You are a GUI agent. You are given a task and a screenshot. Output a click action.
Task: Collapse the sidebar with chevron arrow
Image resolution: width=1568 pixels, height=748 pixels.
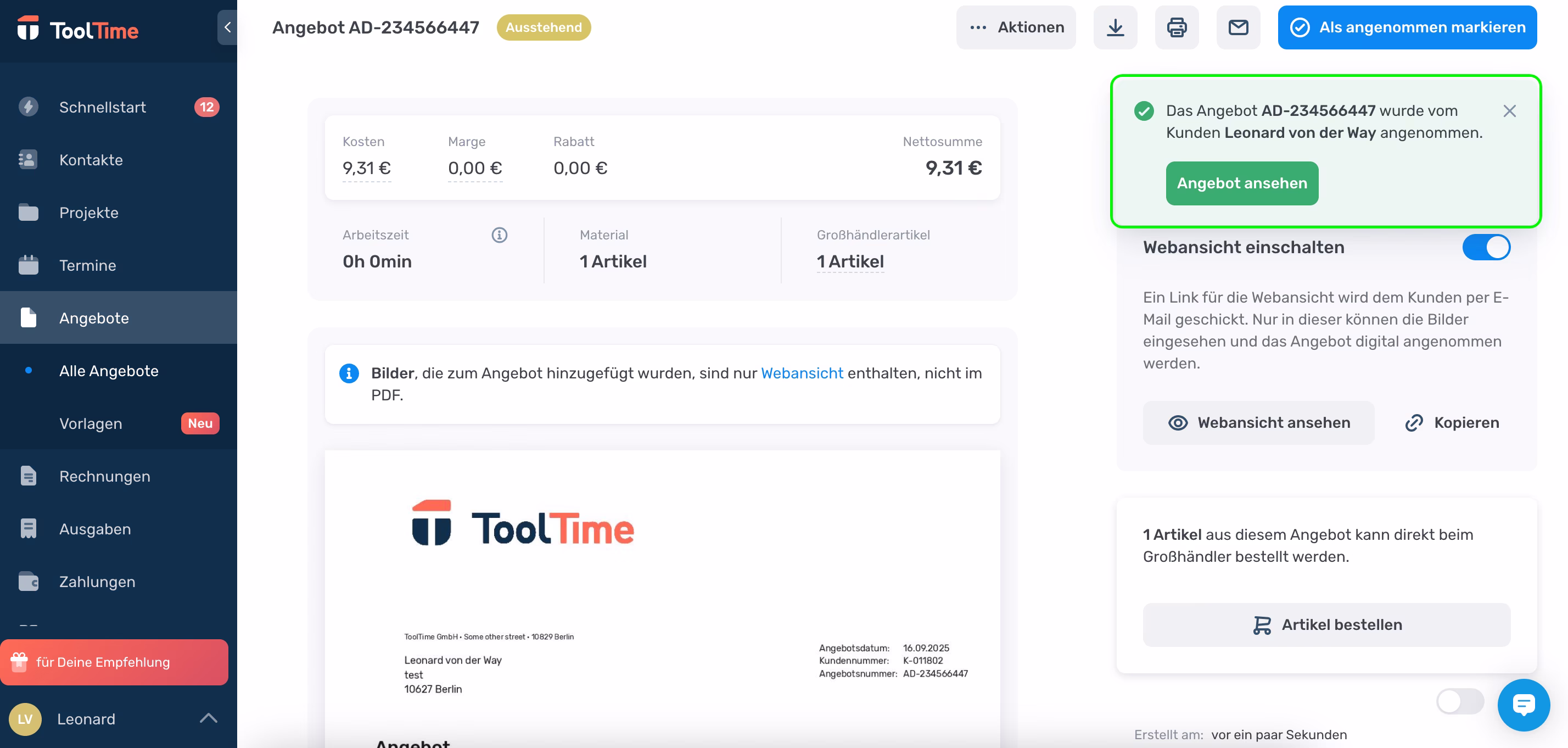[x=227, y=27]
